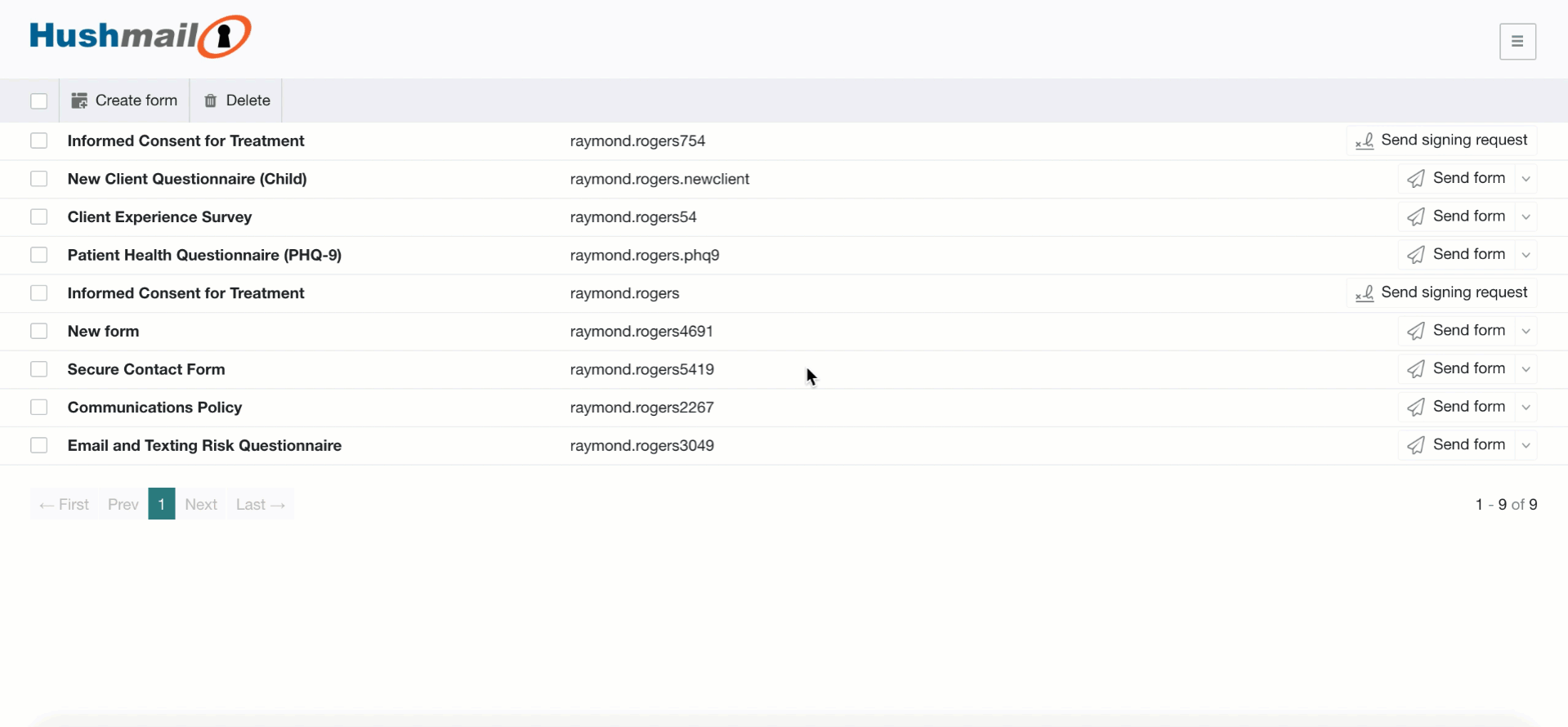This screenshot has height=727, width=1568.
Task: Click the Create form icon in toolbar
Action: [79, 100]
